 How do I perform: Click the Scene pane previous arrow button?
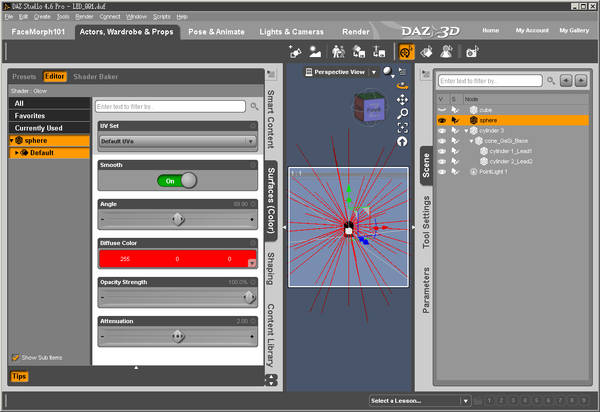tap(566, 81)
